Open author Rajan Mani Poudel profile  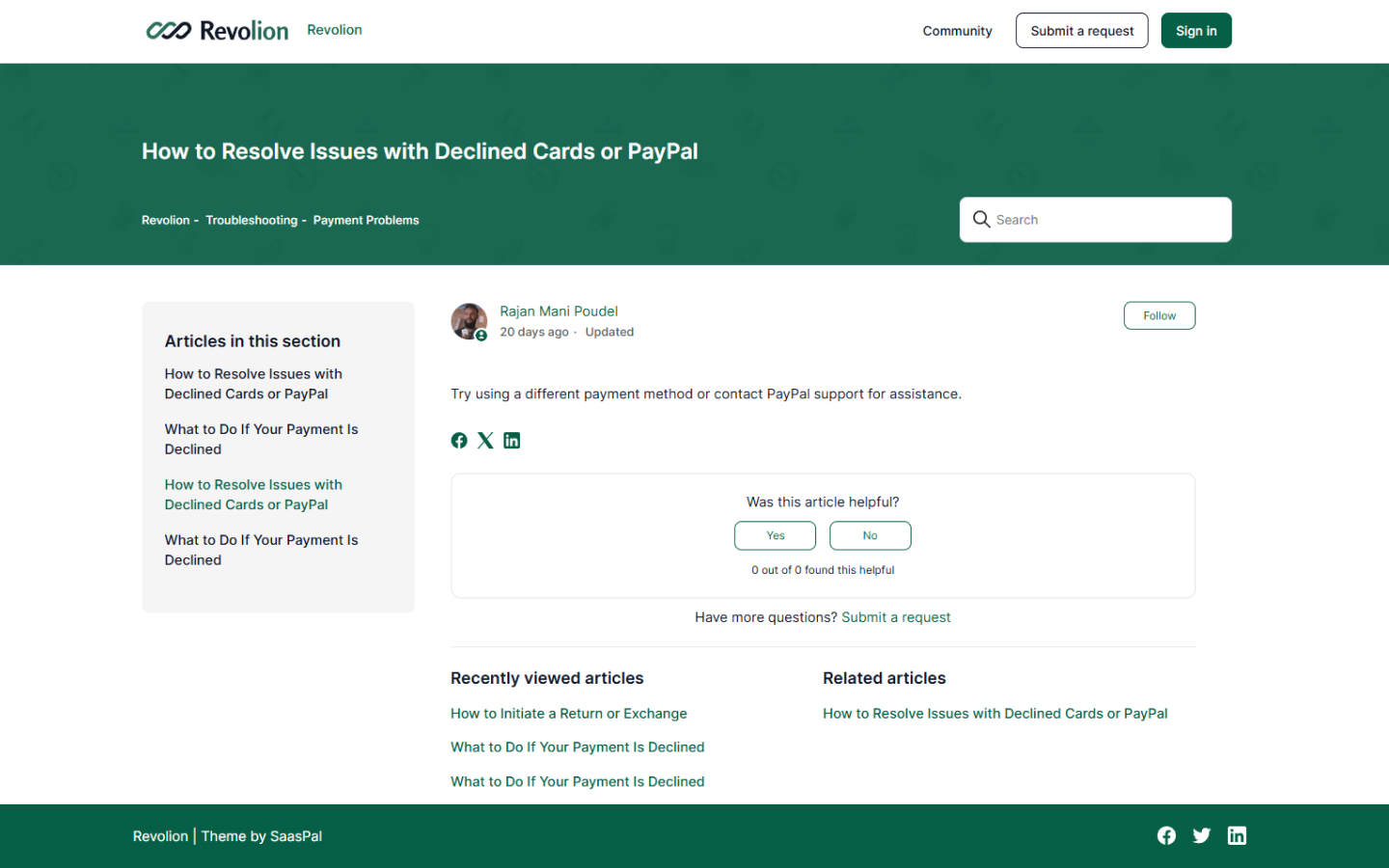pos(558,312)
